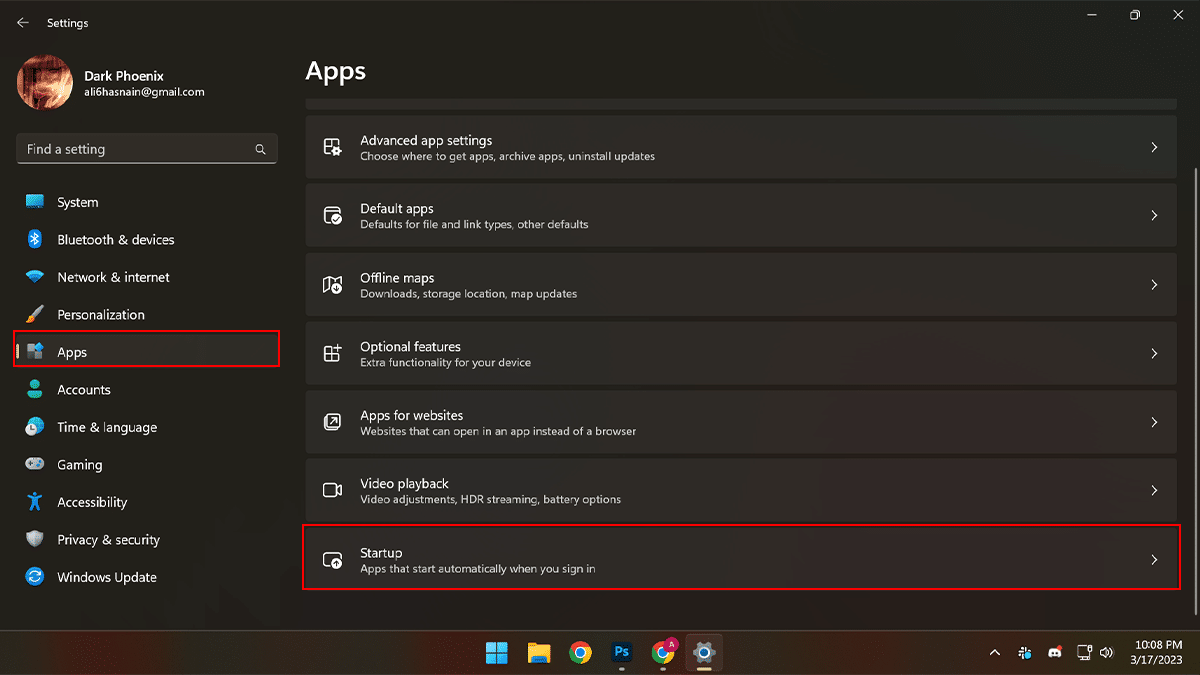Click the Find a setting search box
The height and width of the screenshot is (675, 1200).
(x=135, y=150)
